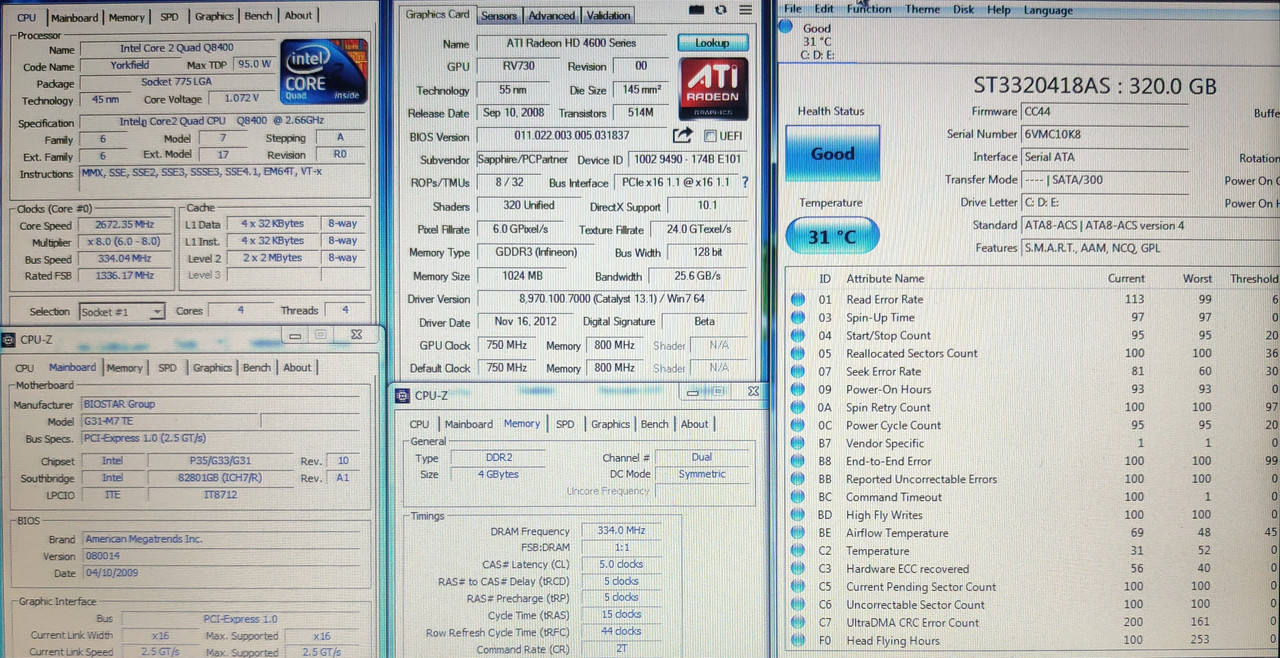
Task: Click the Good health status button
Action: pos(832,153)
